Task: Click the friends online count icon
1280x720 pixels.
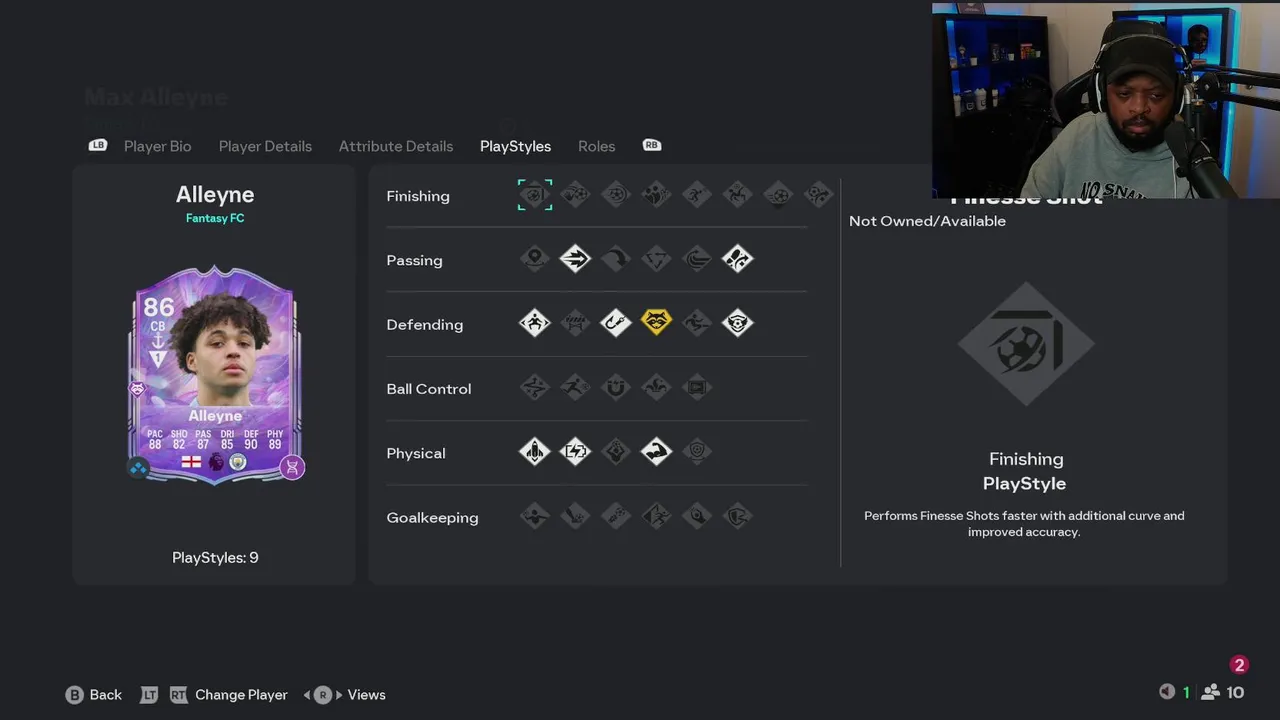Action: [x=1211, y=692]
